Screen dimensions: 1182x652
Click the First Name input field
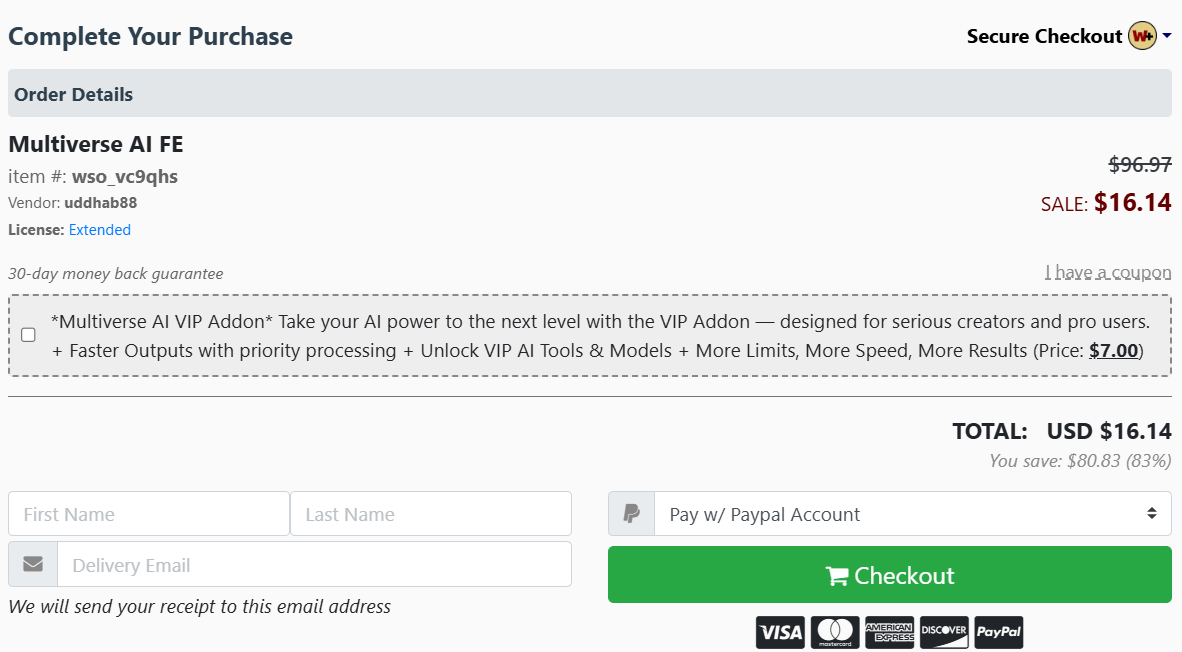pyautogui.click(x=148, y=513)
